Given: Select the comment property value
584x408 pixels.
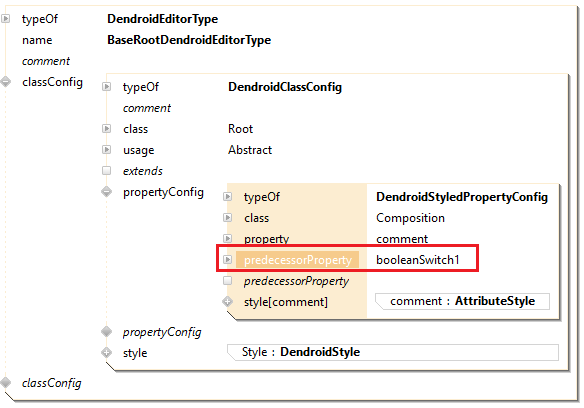Looking at the screenshot, I should point(402,239).
